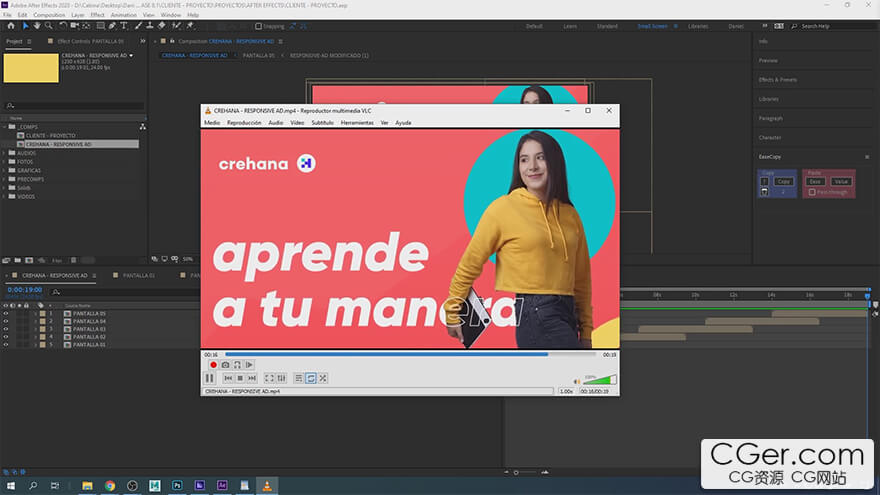Stop playback in VLC

[x=240, y=378]
